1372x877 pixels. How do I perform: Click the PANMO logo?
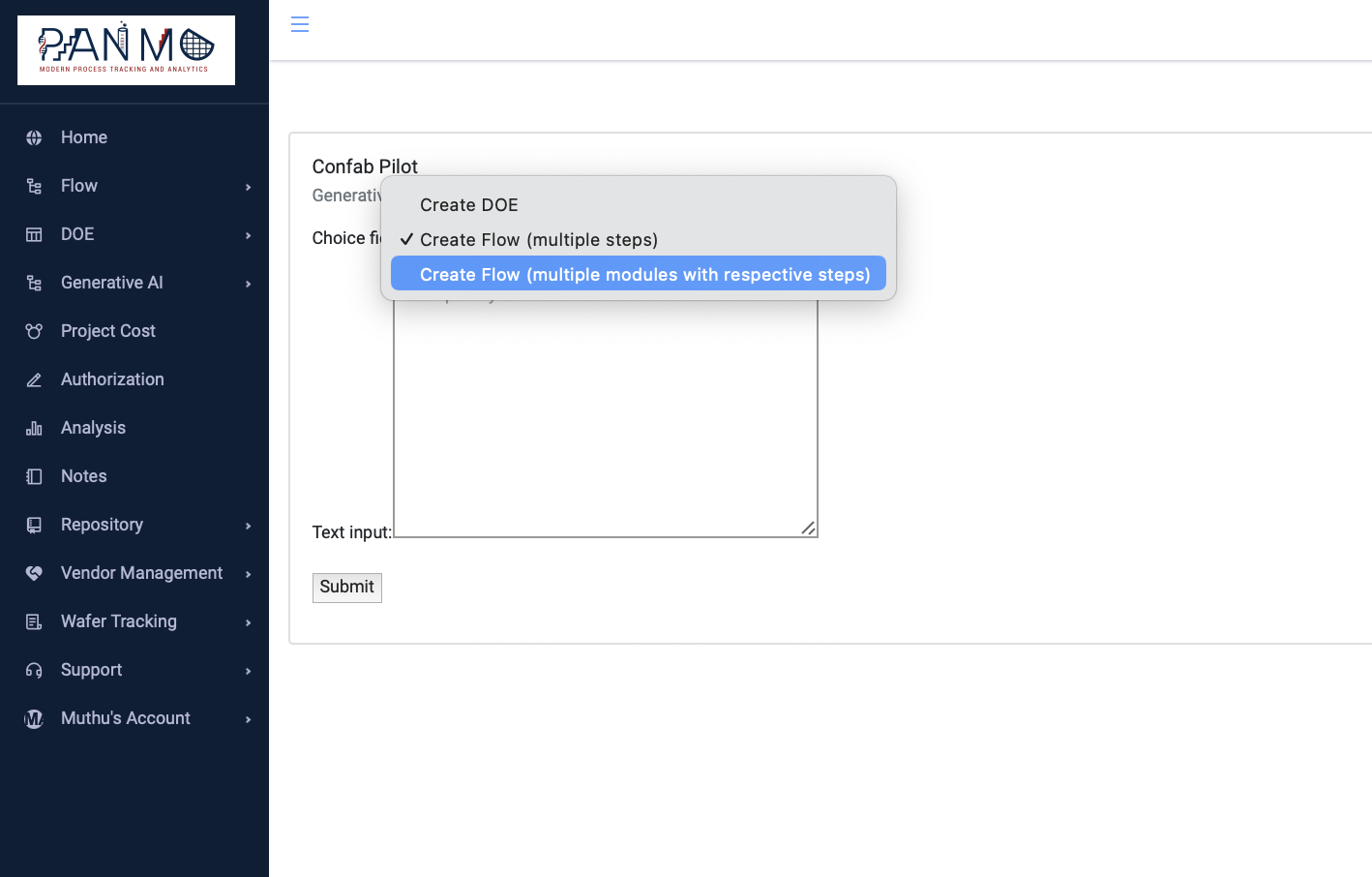point(126,50)
